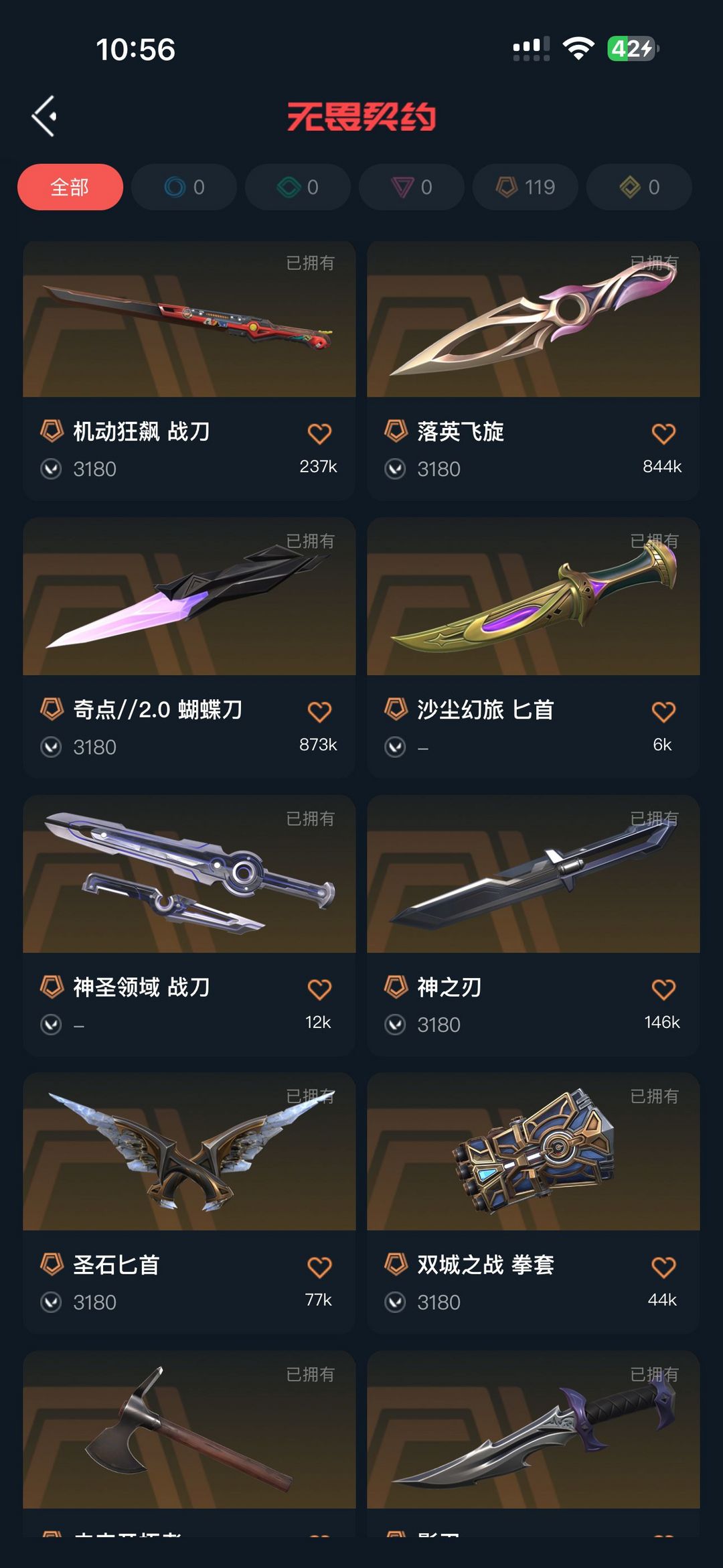Open the 落英飞旋 knife image
Image resolution: width=723 pixels, height=1568 pixels.
click(534, 319)
